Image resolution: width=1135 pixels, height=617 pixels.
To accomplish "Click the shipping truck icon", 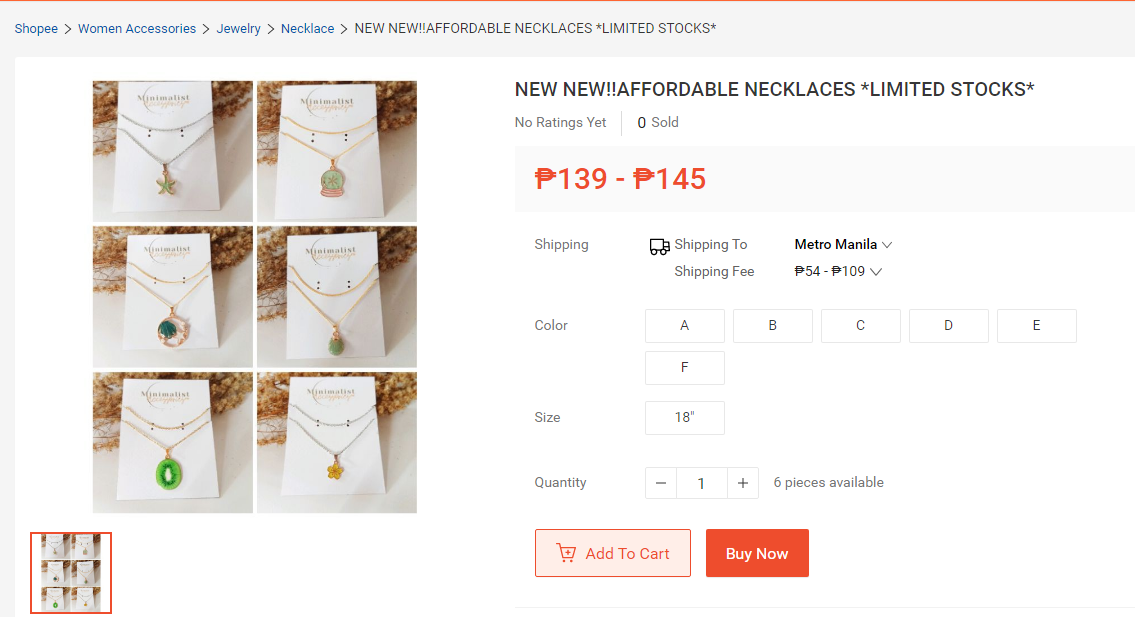I will pyautogui.click(x=659, y=246).
